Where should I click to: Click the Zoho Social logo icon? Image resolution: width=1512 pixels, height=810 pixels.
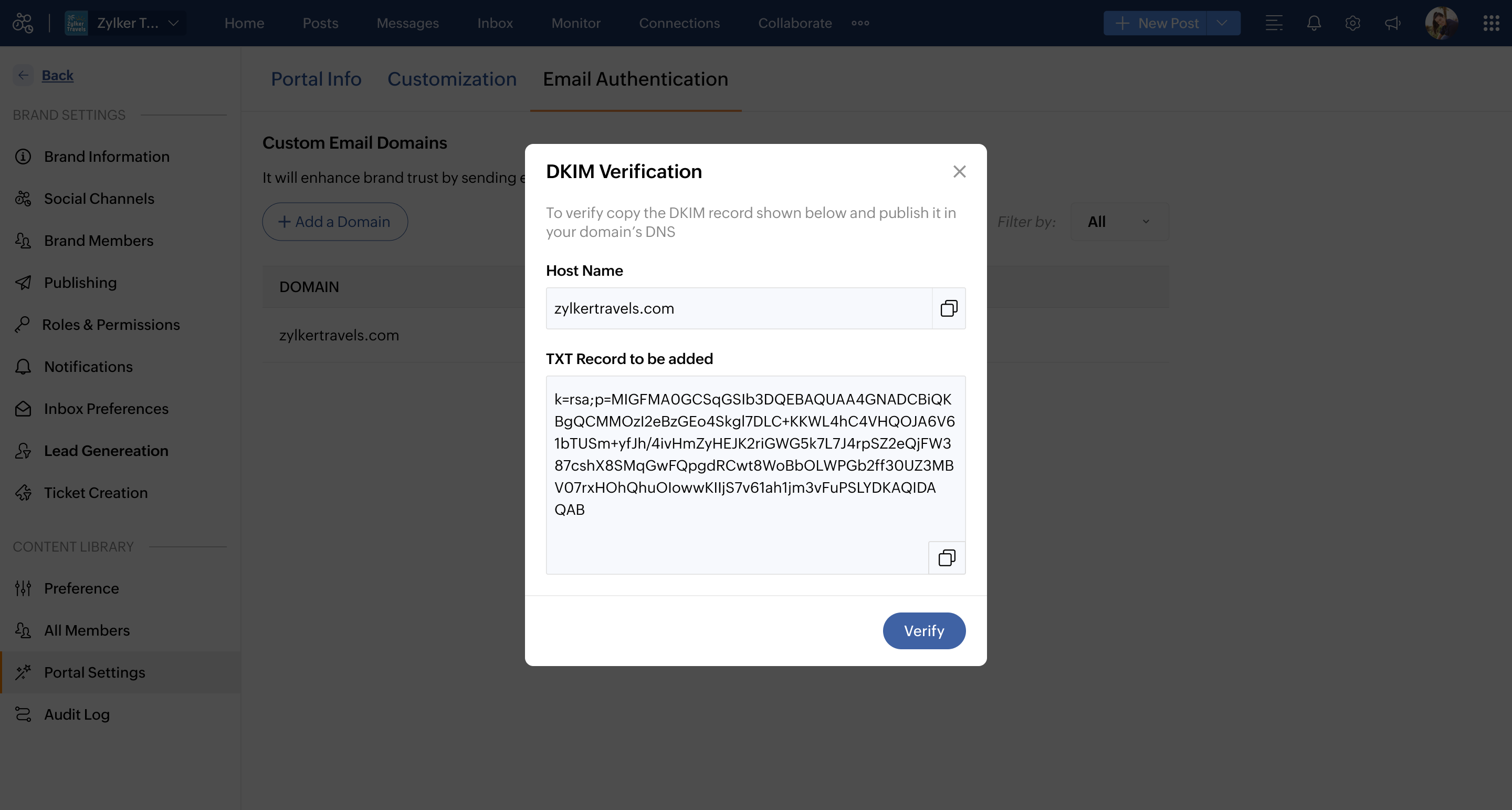pos(23,24)
